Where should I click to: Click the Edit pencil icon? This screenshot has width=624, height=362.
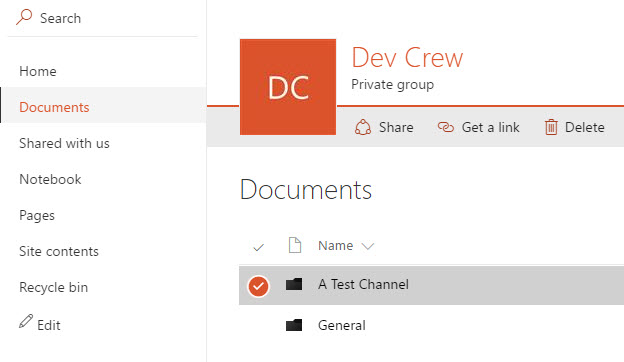[x=26, y=321]
